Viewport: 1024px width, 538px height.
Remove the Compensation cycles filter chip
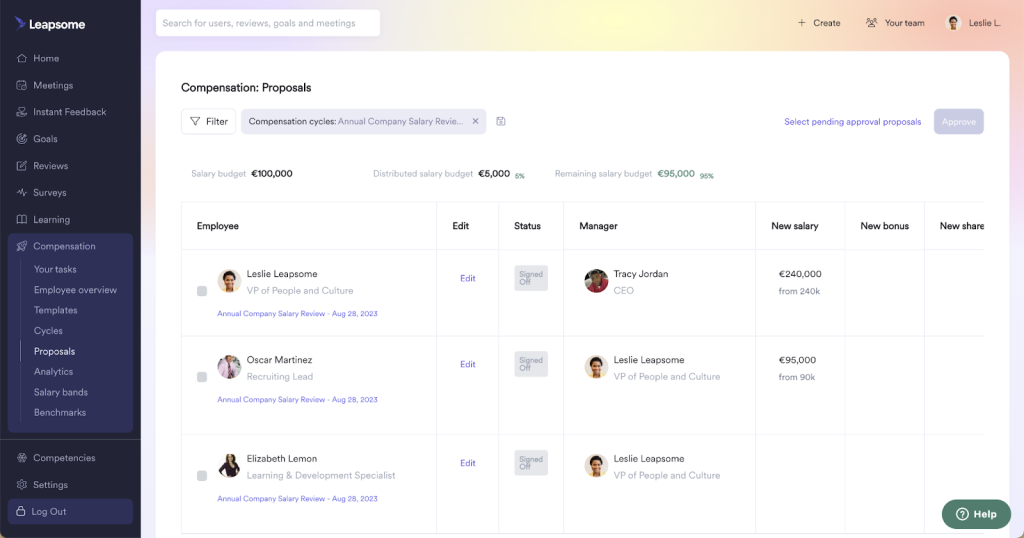coord(475,122)
